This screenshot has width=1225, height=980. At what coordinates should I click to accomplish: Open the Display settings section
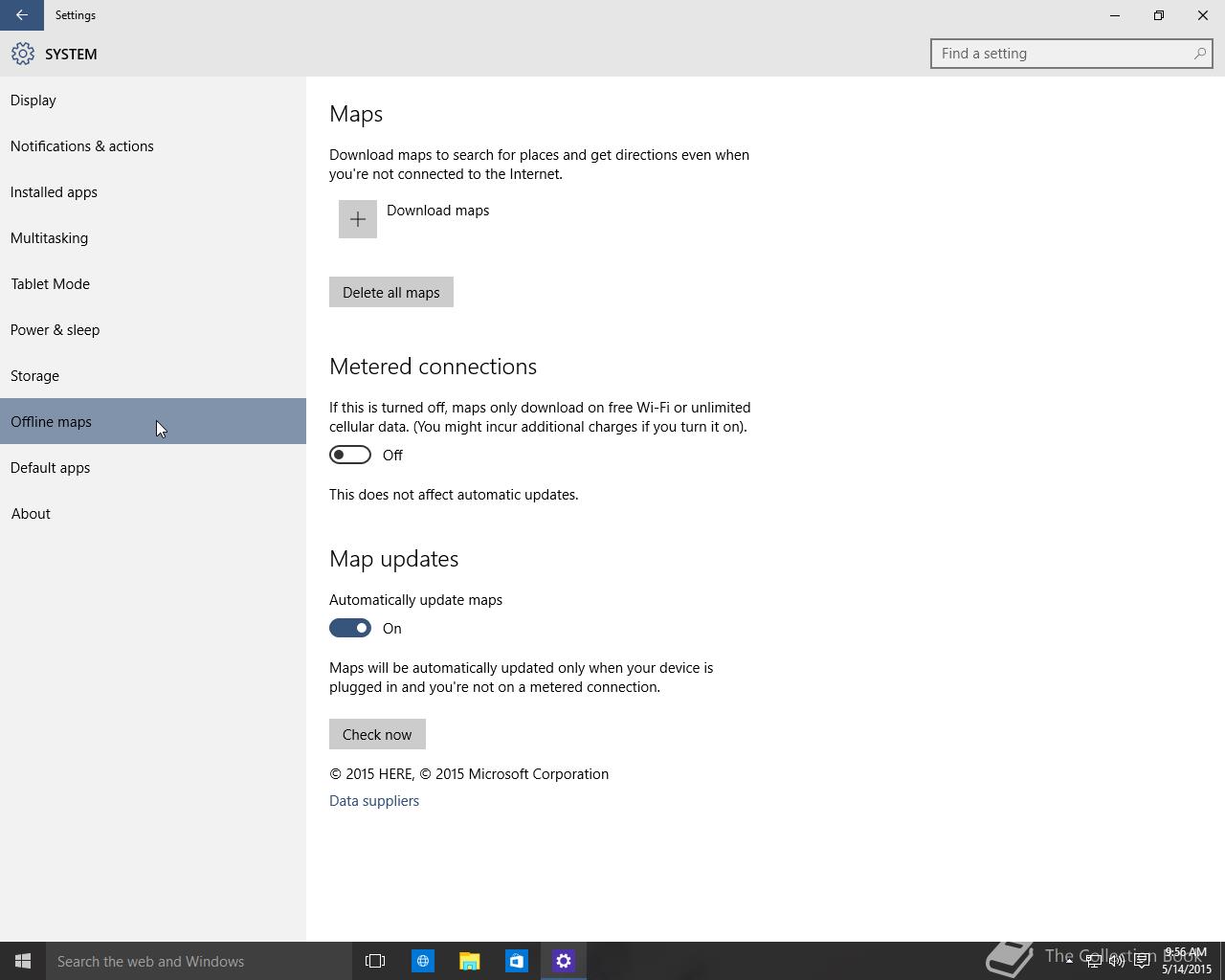(x=153, y=100)
